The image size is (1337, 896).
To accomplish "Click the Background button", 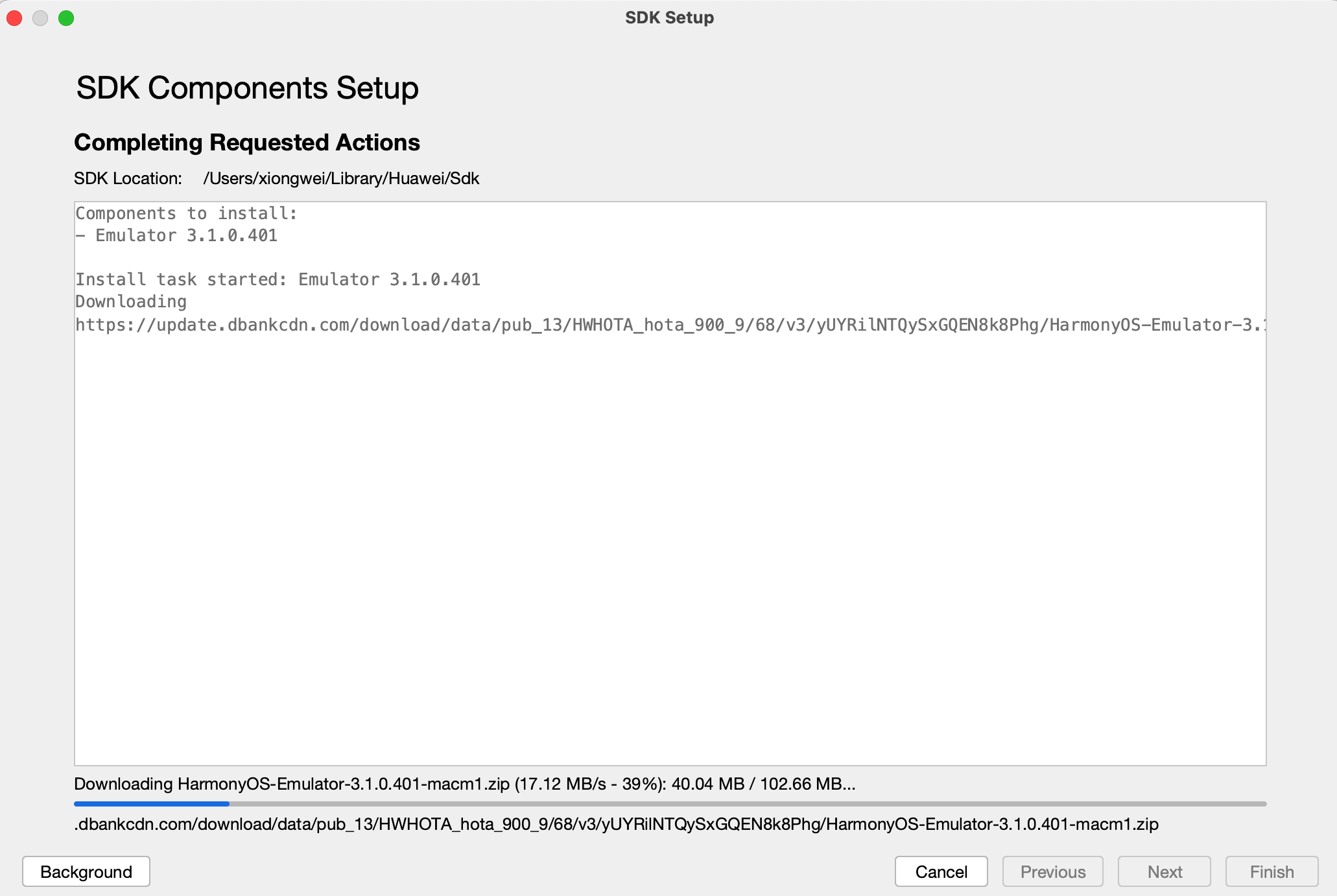I will click(x=86, y=871).
